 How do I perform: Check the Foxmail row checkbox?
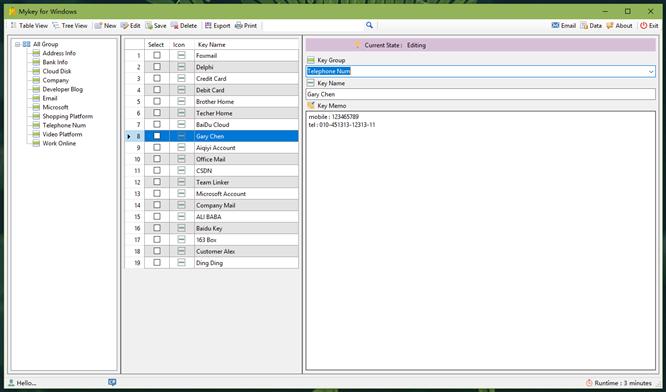(157, 55)
